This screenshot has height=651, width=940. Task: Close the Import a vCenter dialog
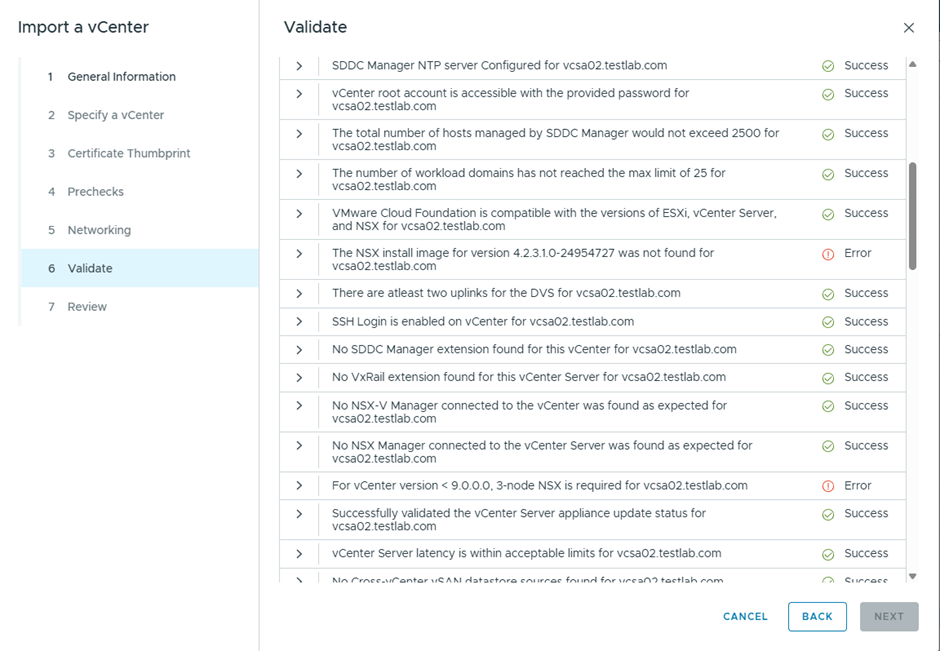click(908, 28)
